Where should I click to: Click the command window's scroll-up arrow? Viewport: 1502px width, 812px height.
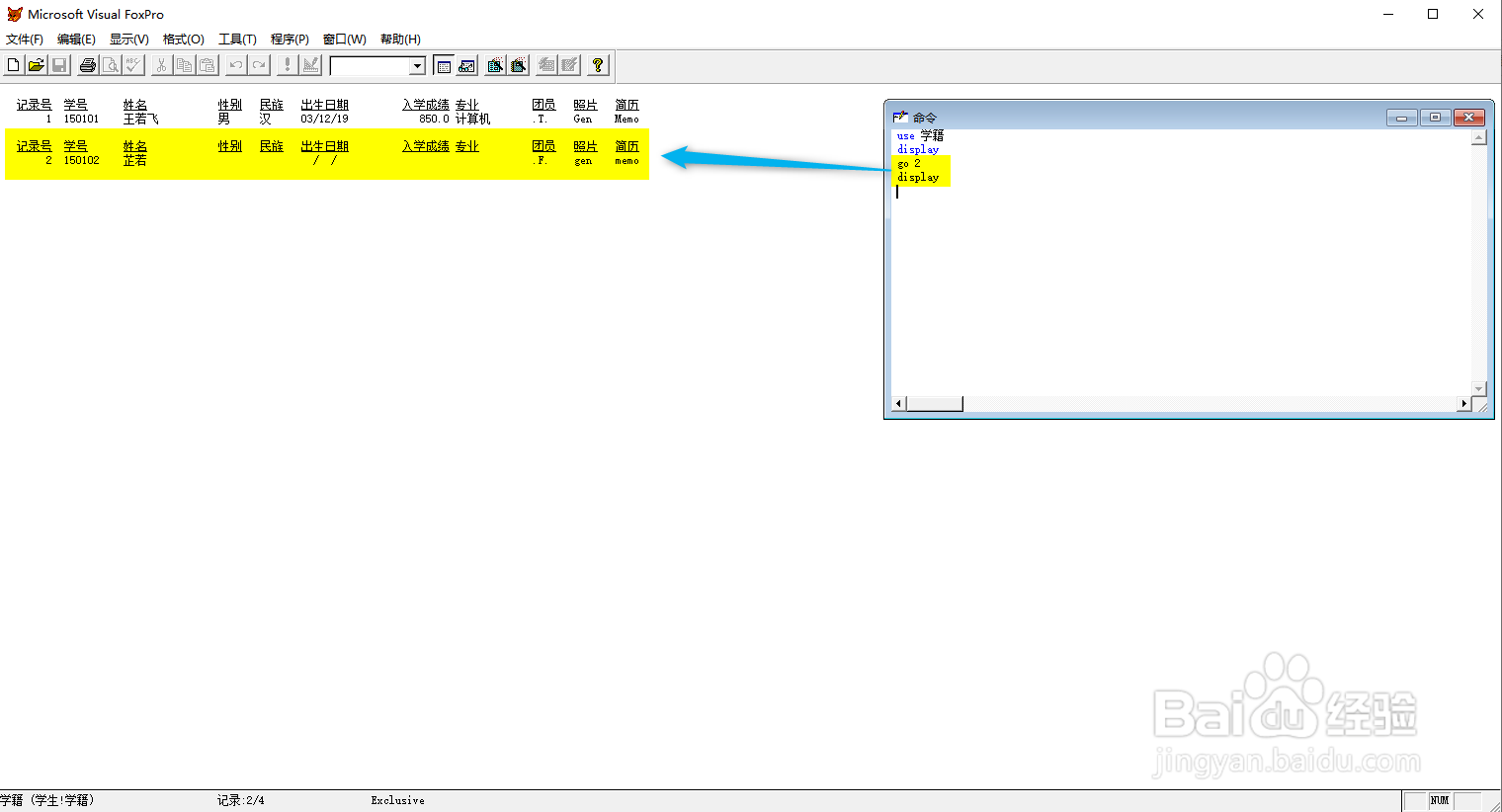pyautogui.click(x=1479, y=137)
